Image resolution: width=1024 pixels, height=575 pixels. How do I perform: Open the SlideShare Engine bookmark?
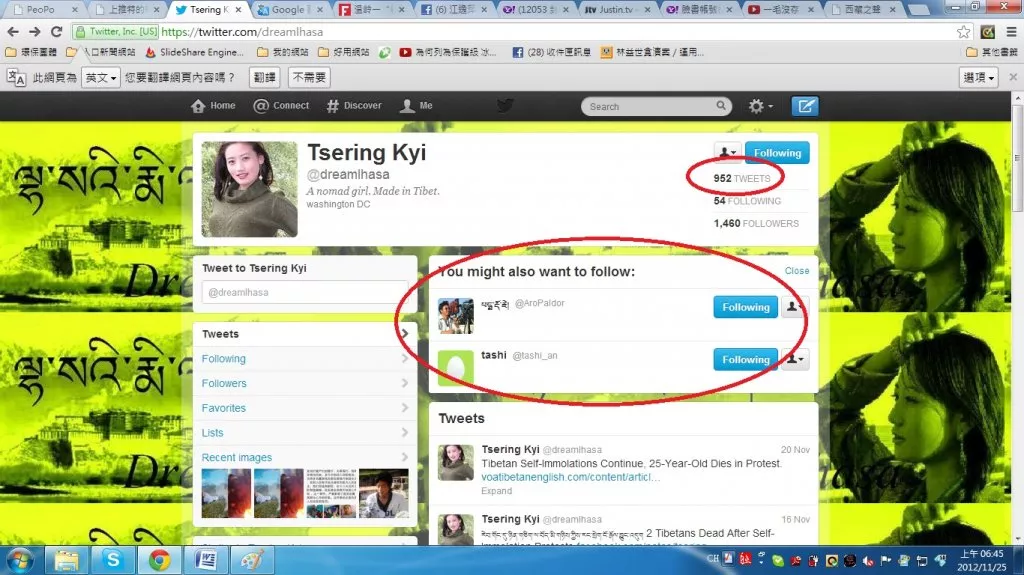click(194, 52)
